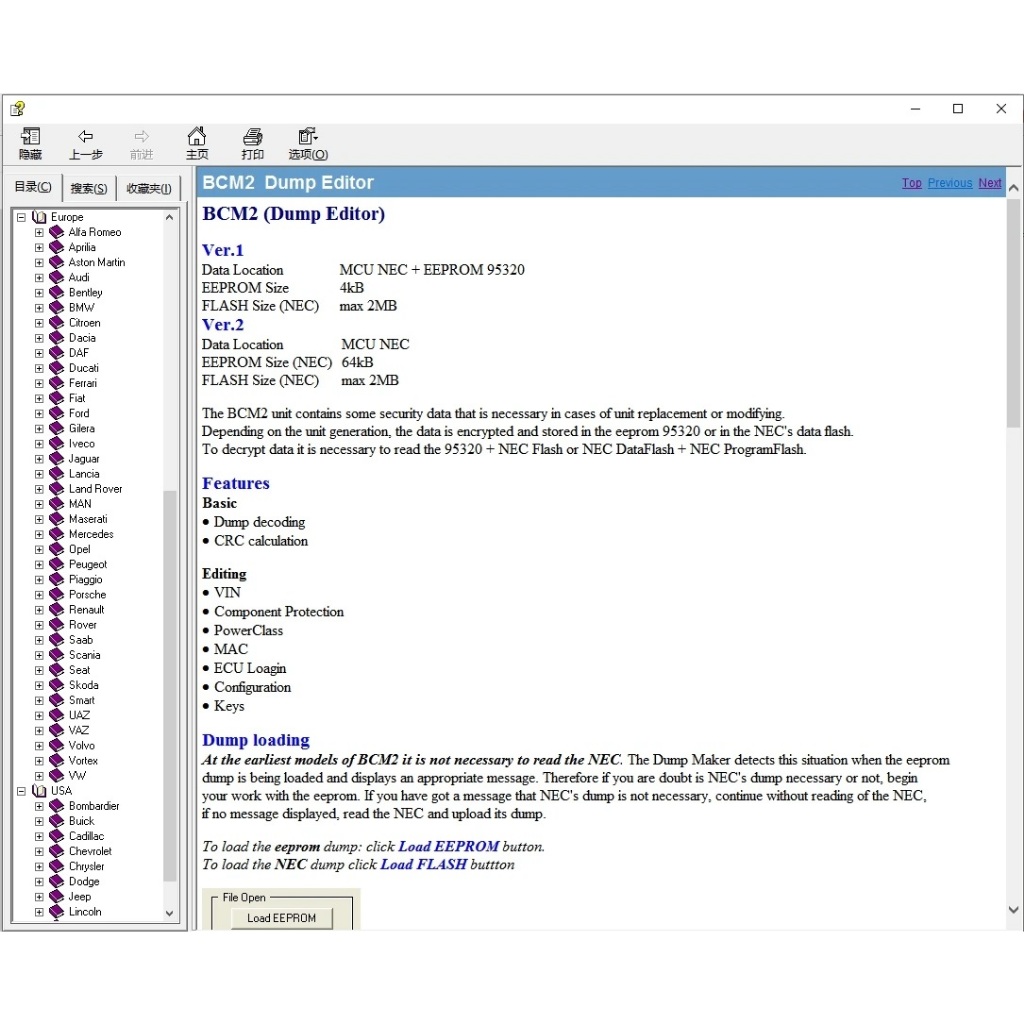Switch to the Search (搜索) tab
The height and width of the screenshot is (1024, 1024).
click(89, 188)
